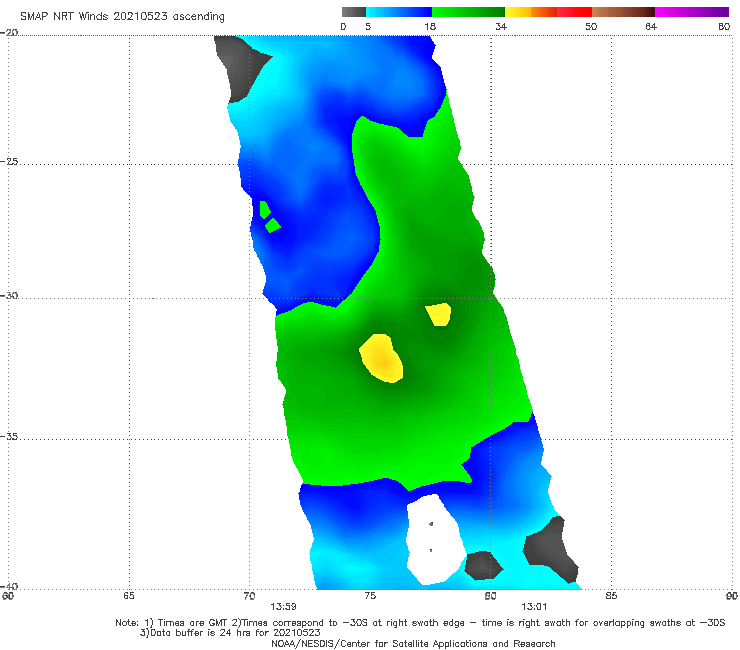Click the NOAA/NESDIS credit line
The width and height of the screenshot is (740, 650).
pos(413,644)
